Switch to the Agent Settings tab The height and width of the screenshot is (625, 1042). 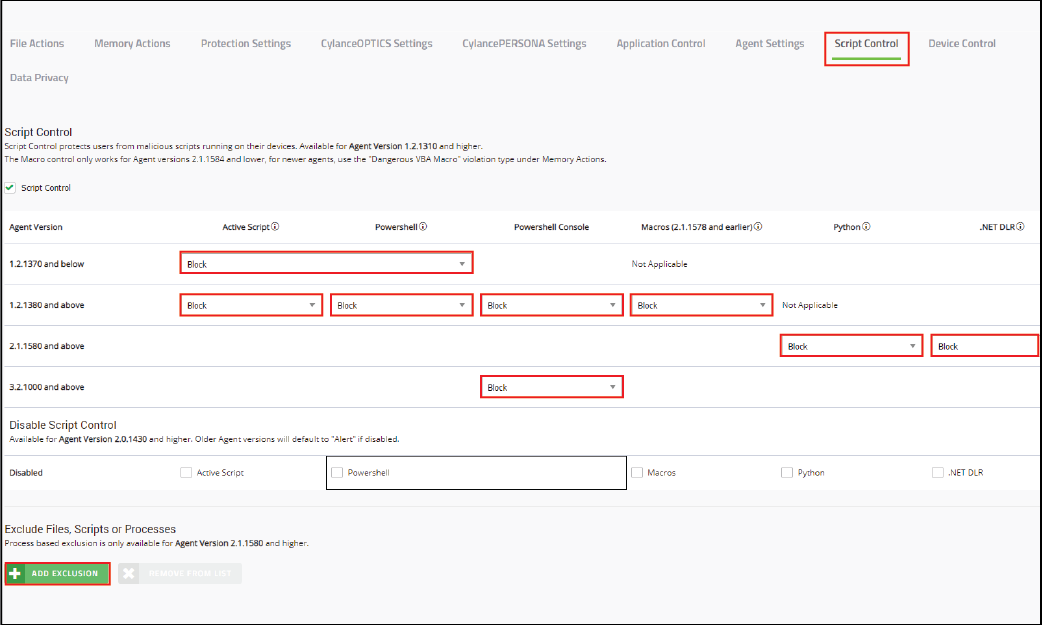coord(770,43)
